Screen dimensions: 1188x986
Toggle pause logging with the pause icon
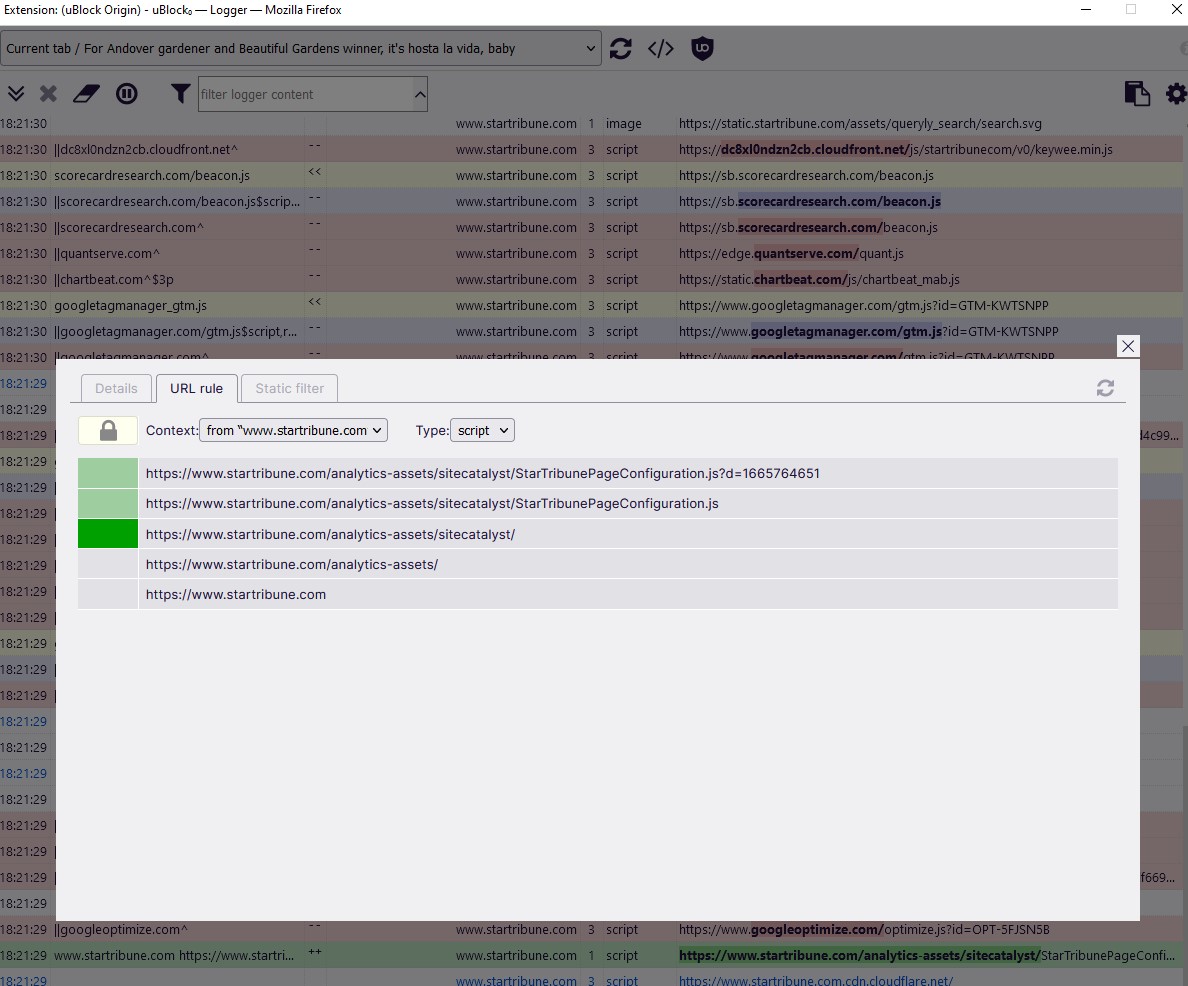tap(127, 93)
